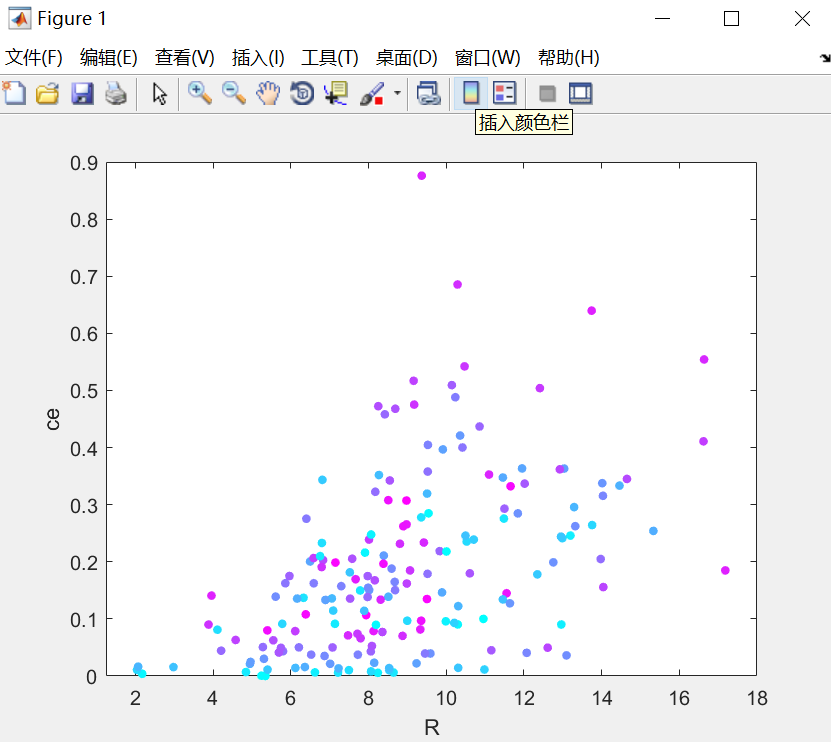The width and height of the screenshot is (831, 742).
Task: Open a file with the folder icon
Action: coord(48,93)
